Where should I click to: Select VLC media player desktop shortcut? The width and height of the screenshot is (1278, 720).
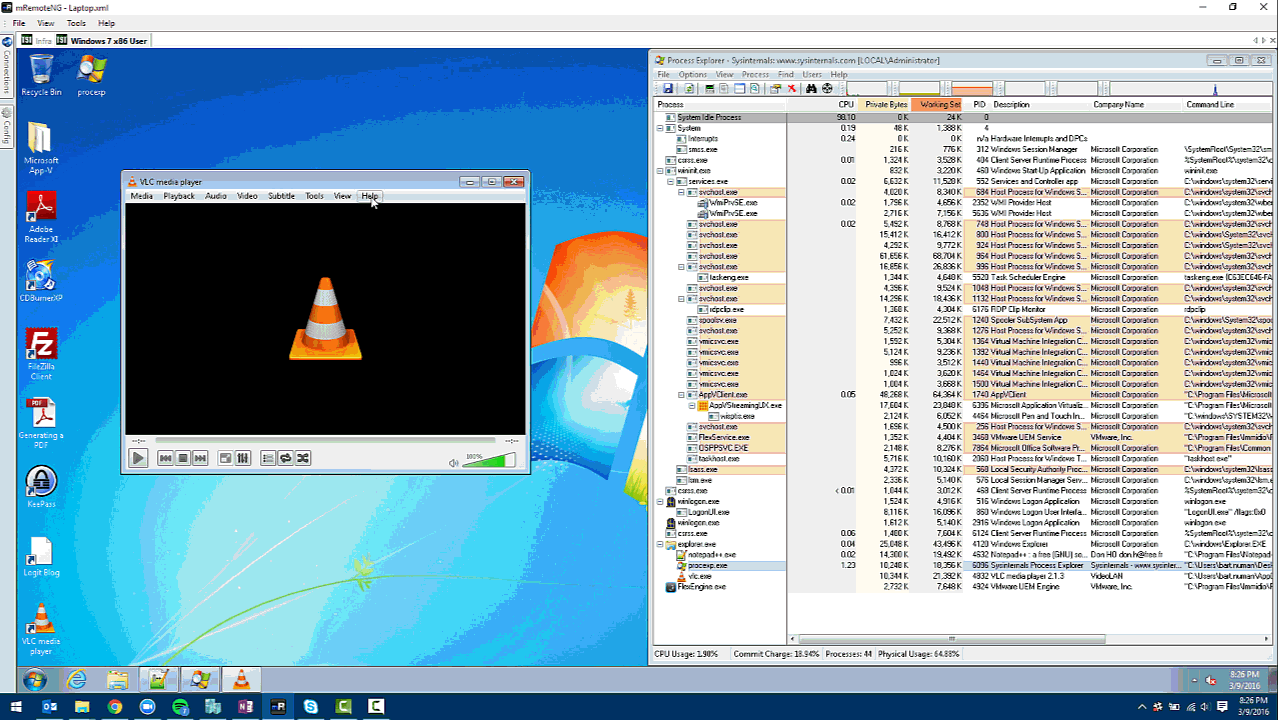click(41, 629)
